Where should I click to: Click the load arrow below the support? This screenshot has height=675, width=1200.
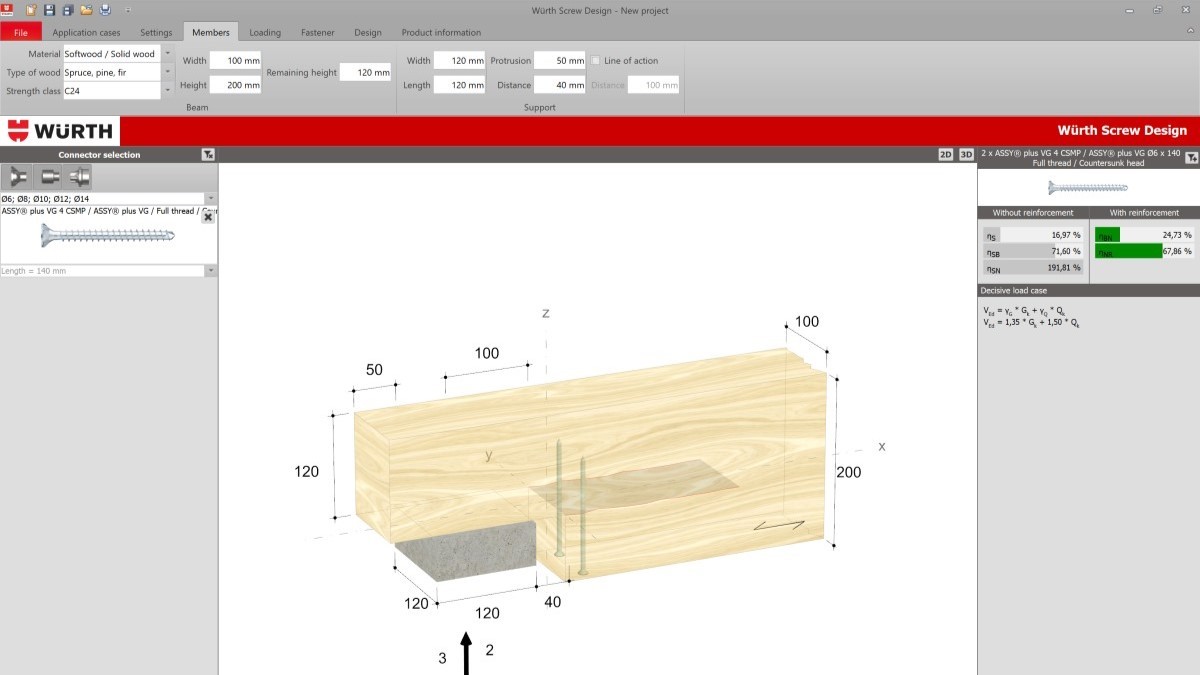pos(466,653)
